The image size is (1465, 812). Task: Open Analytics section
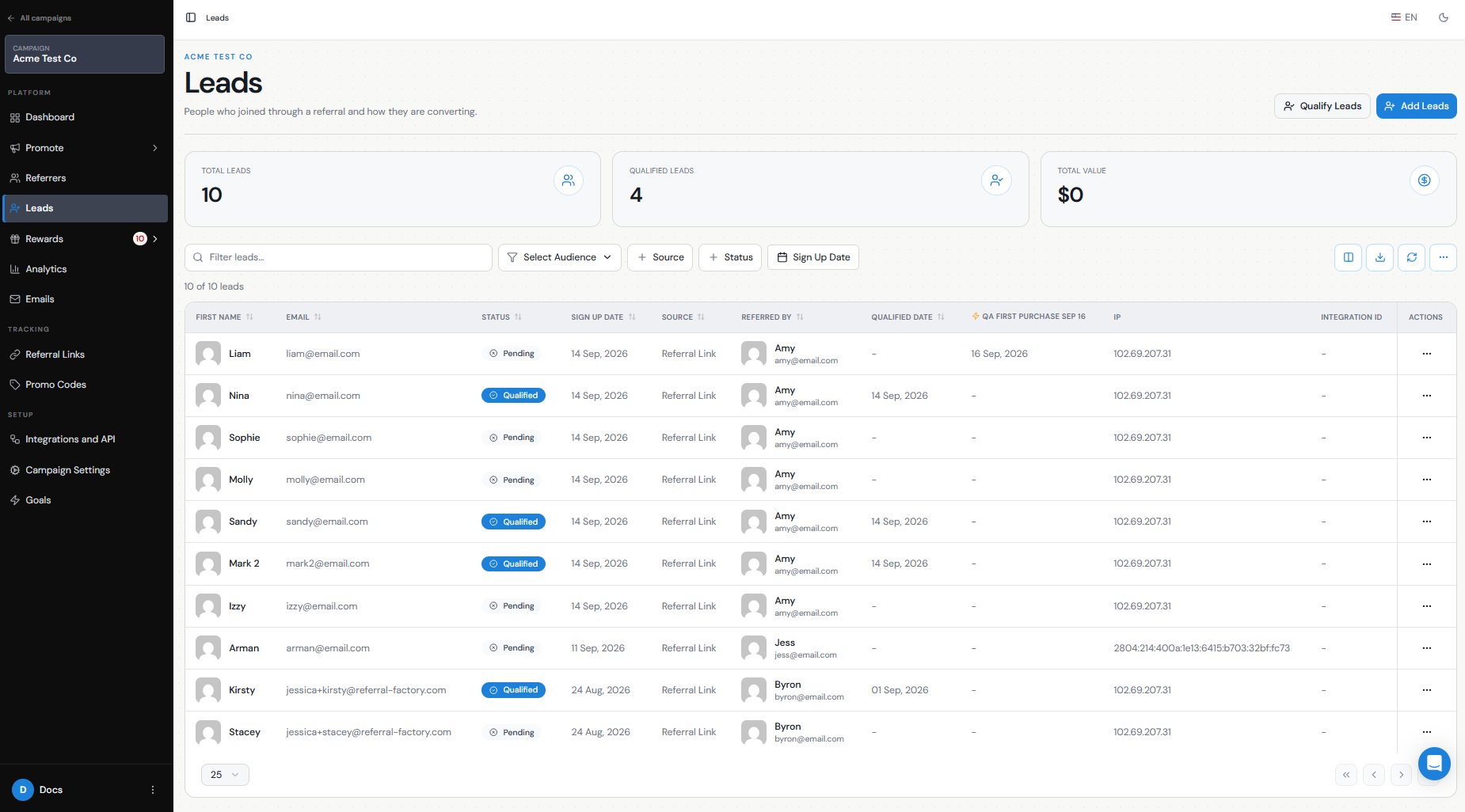point(86,269)
